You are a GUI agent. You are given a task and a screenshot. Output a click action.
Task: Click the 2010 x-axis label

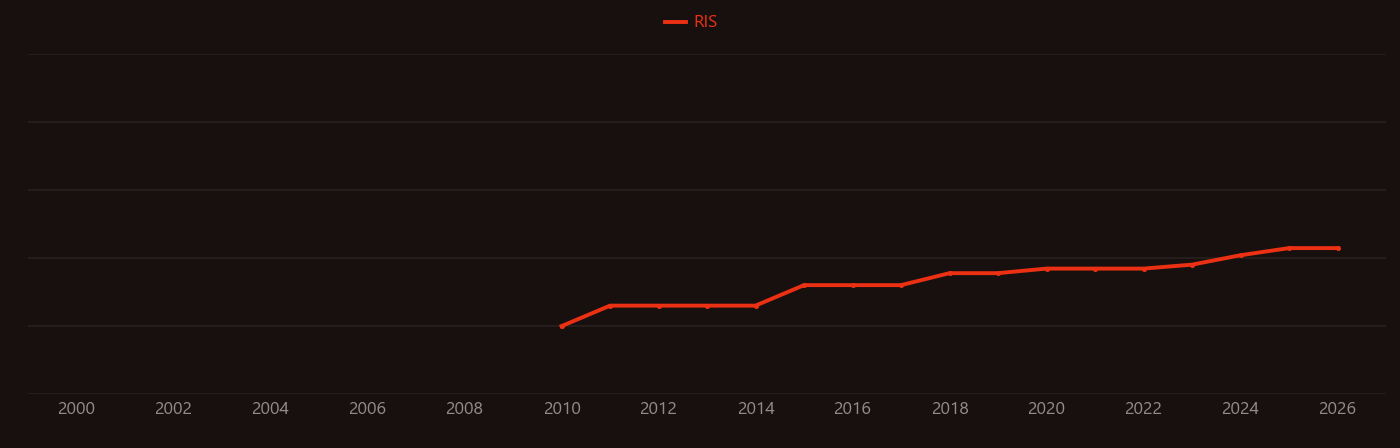click(x=562, y=409)
